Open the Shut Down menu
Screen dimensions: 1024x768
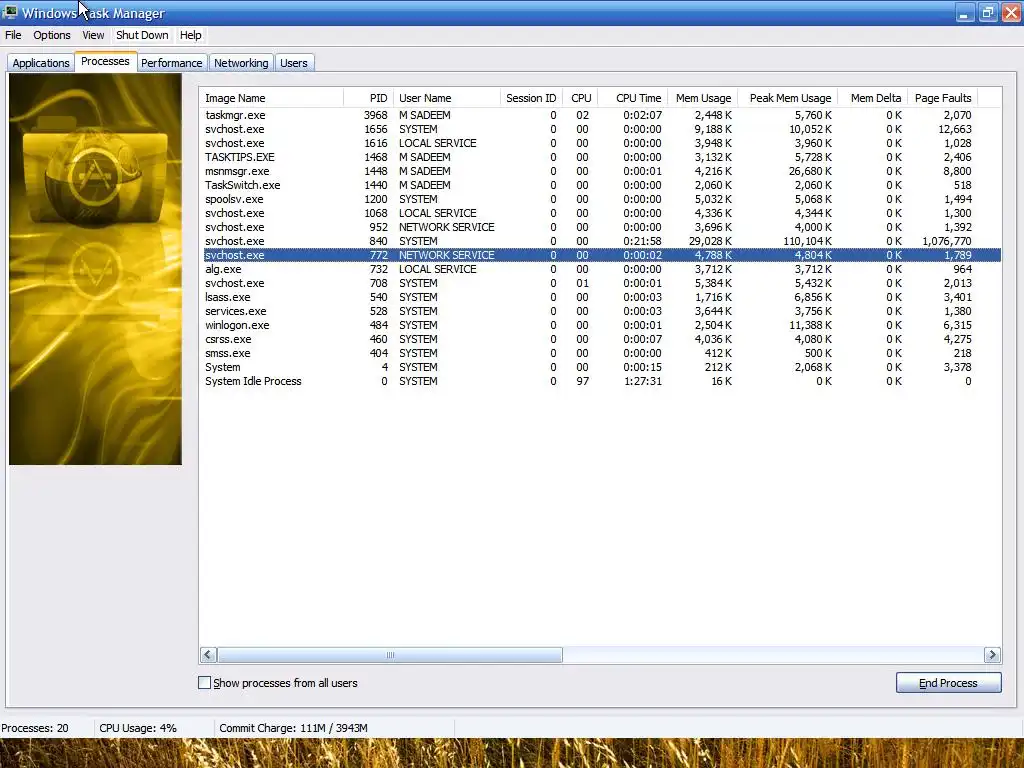point(142,35)
